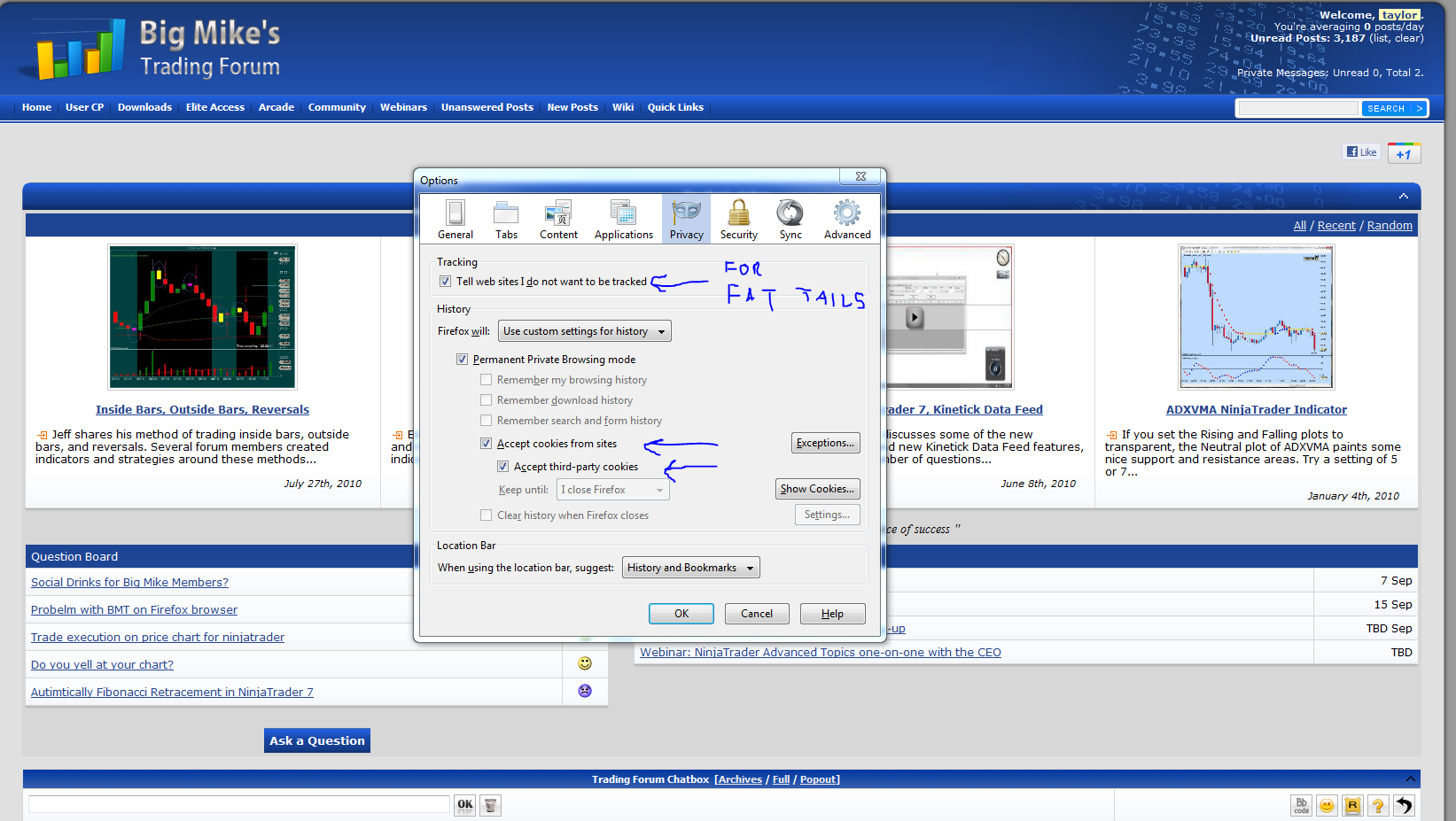Toggle Remember my browsing history checkbox

486,380
